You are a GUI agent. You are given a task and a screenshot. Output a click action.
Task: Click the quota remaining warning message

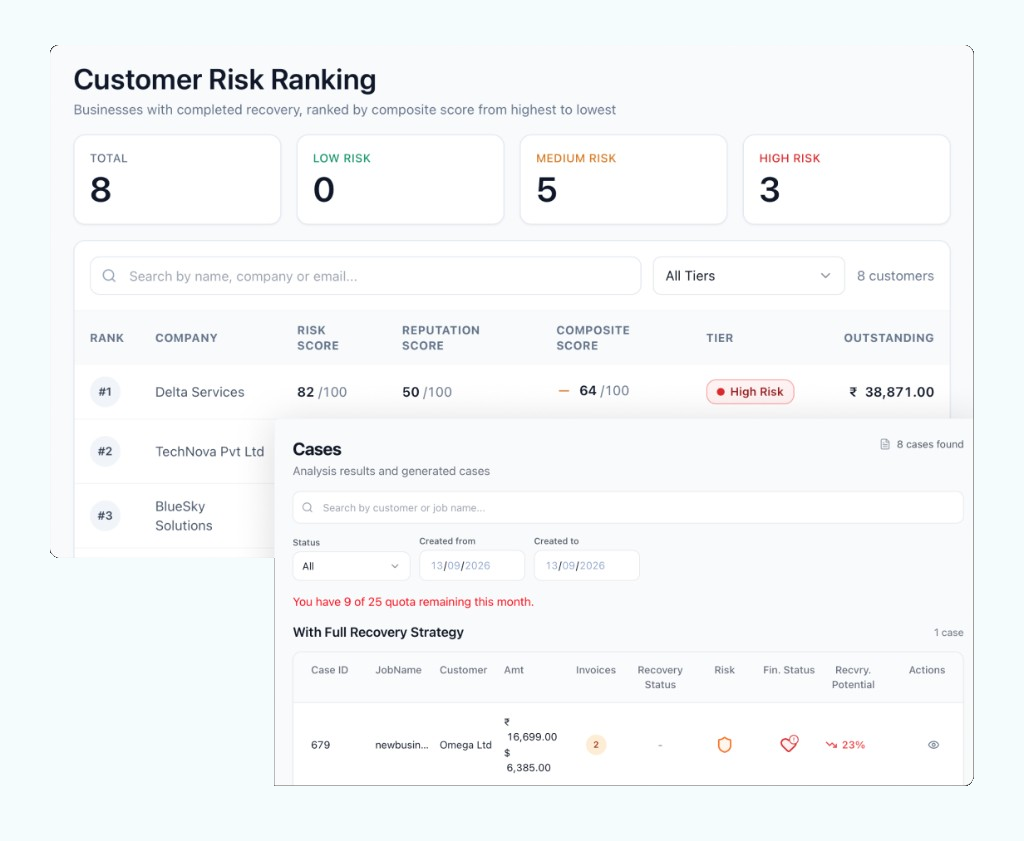413,601
